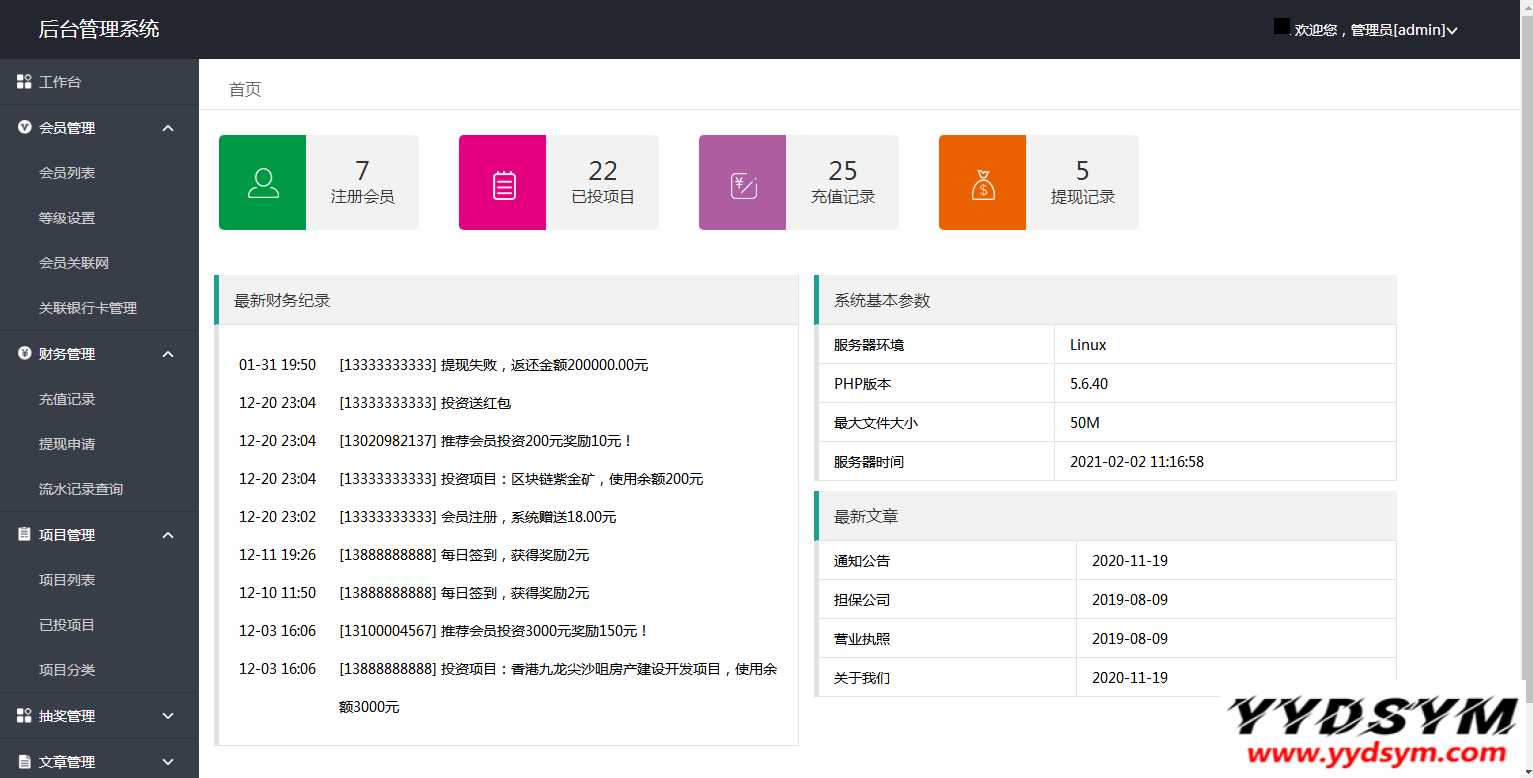Click the 后台管理系统 header title
The width and height of the screenshot is (1533, 778).
[99, 29]
